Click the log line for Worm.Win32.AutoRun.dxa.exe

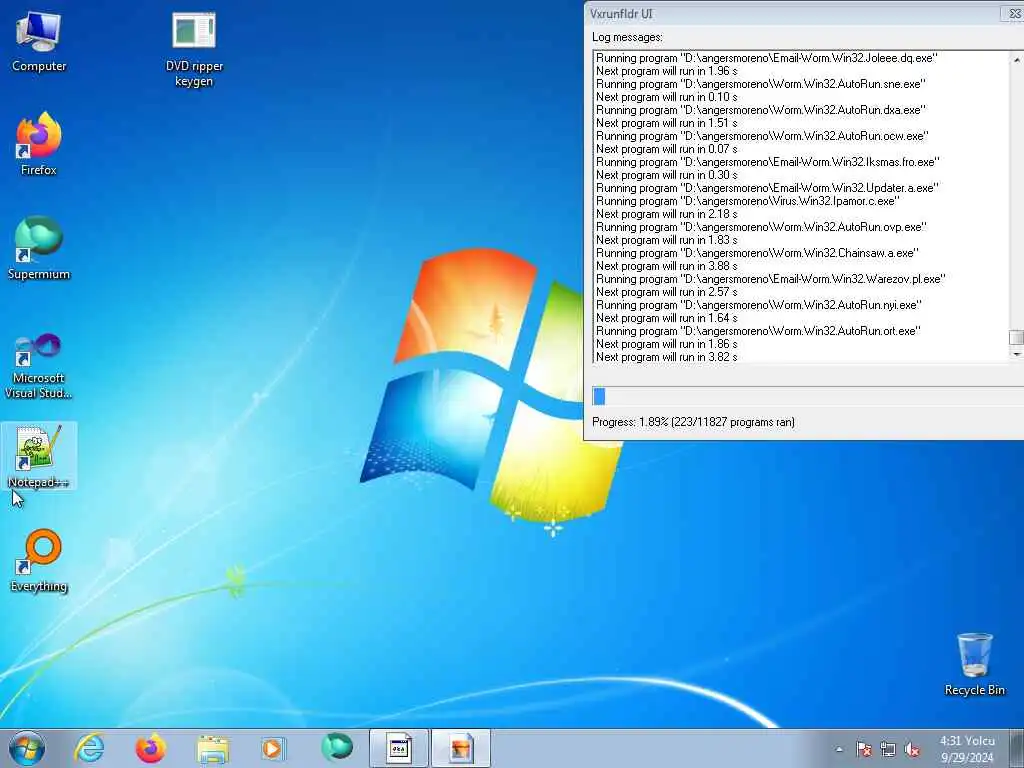761,110
